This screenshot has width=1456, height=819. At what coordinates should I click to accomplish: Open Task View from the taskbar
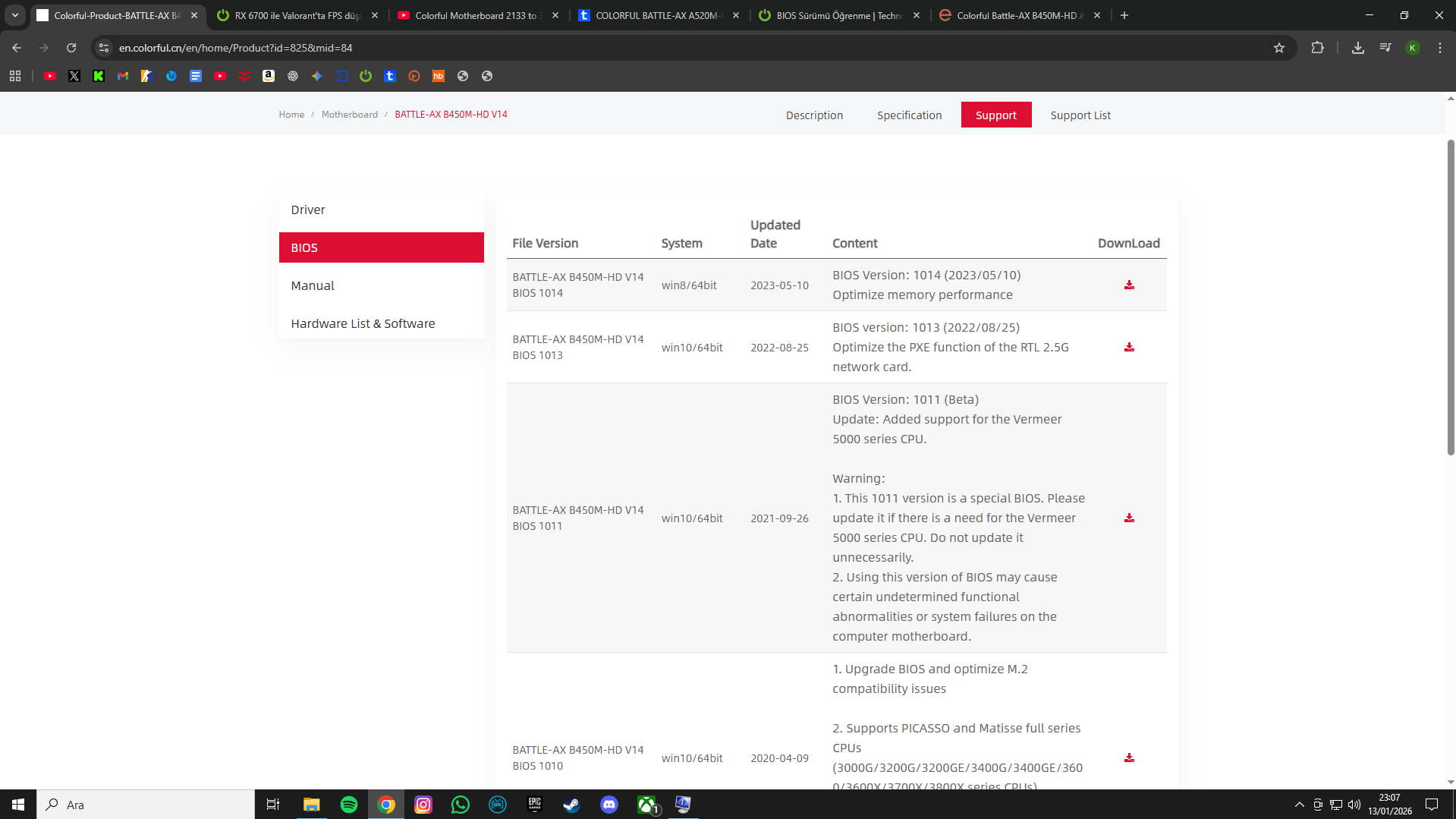tap(273, 805)
